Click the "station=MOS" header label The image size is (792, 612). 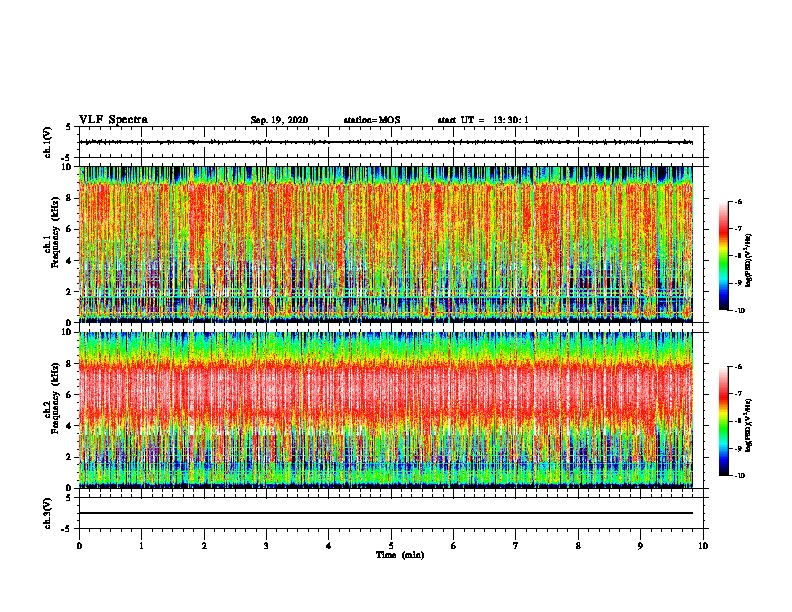coord(372,120)
